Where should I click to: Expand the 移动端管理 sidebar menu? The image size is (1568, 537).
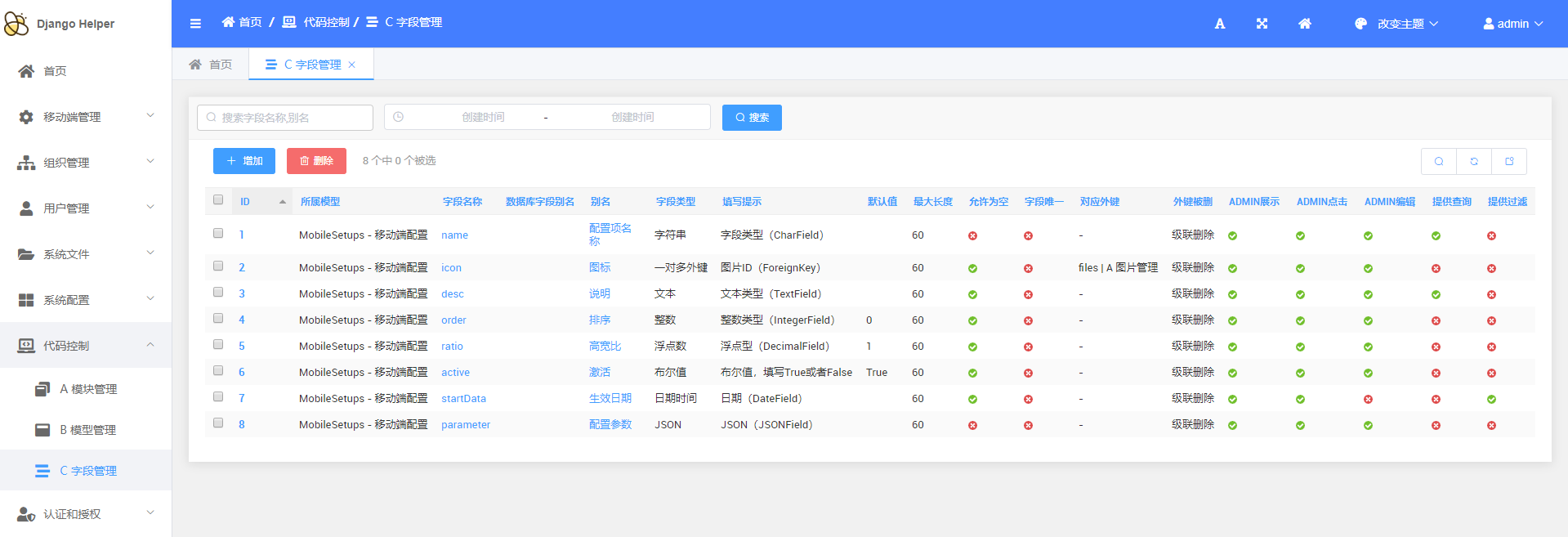[x=86, y=117]
